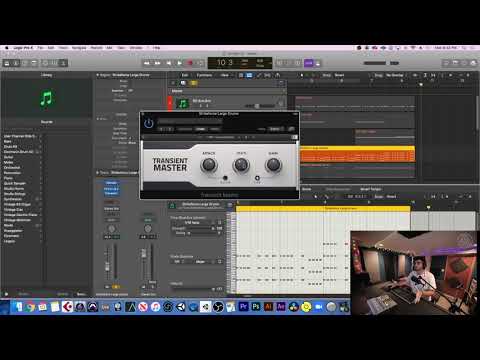Screen dimensions: 480x360
Task: Click the plugin window link icon
Action: coord(291,129)
